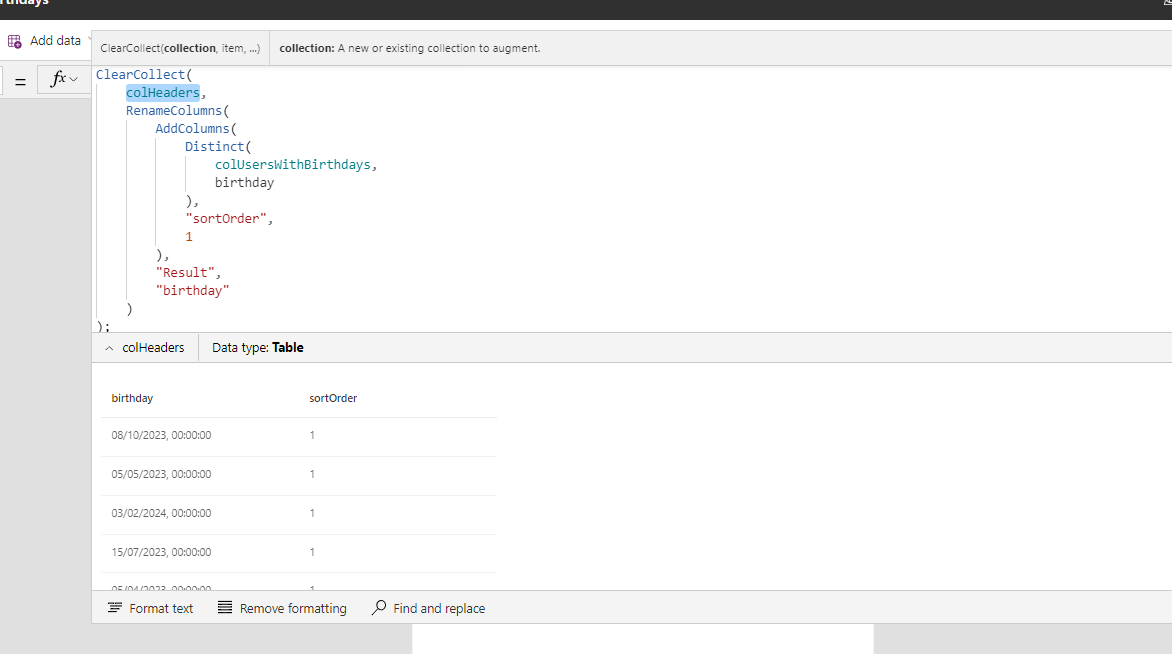Click the birthday column header

[x=132, y=398]
